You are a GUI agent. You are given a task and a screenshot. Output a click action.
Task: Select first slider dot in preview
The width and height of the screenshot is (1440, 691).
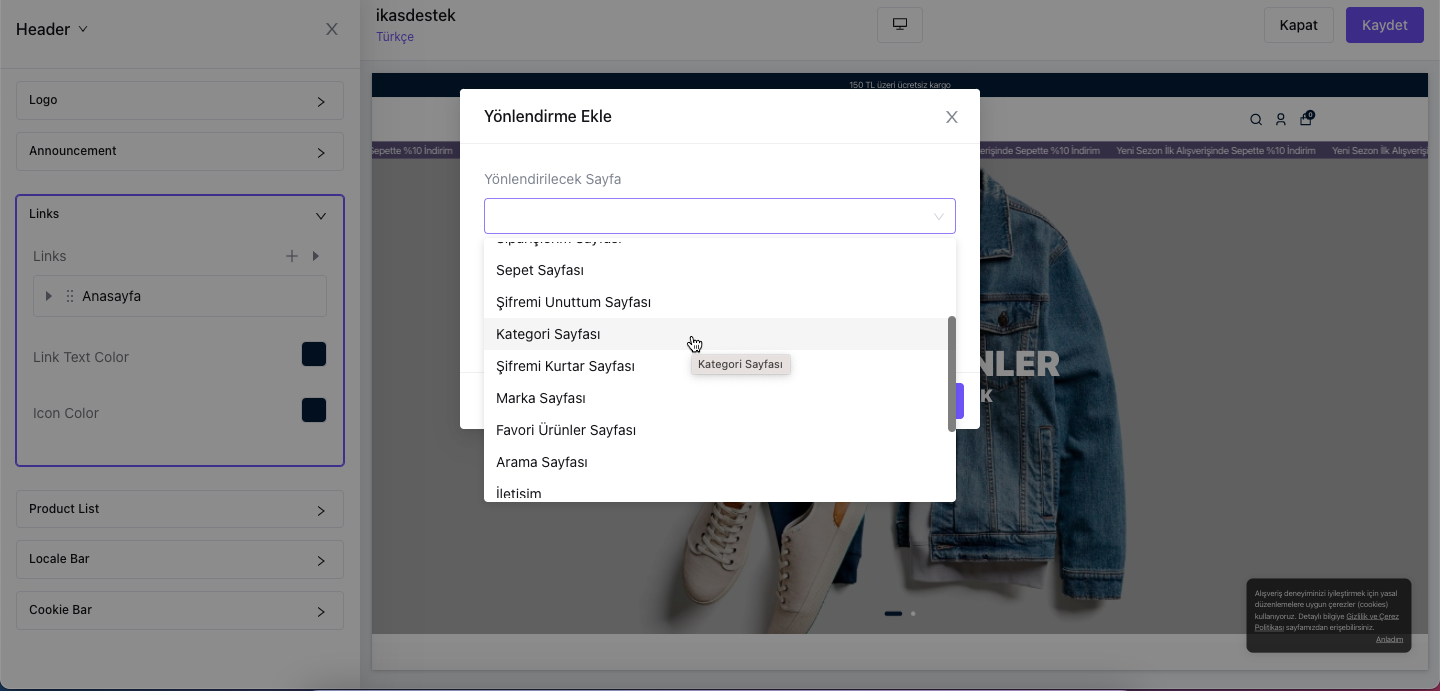(893, 613)
